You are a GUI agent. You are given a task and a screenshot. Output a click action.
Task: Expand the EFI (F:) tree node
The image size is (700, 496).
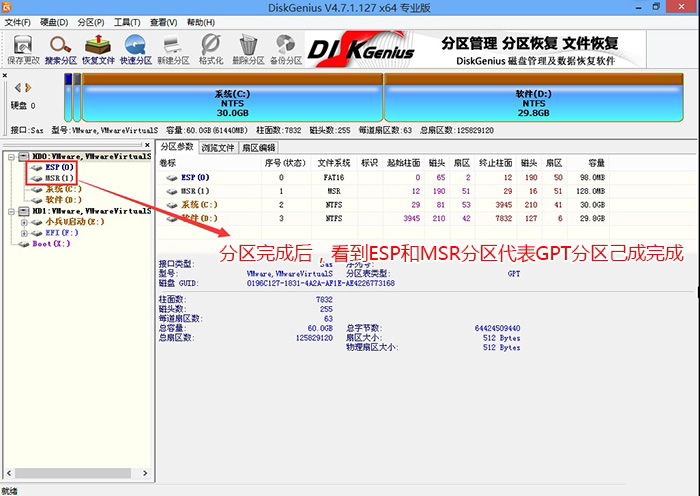[x=23, y=233]
